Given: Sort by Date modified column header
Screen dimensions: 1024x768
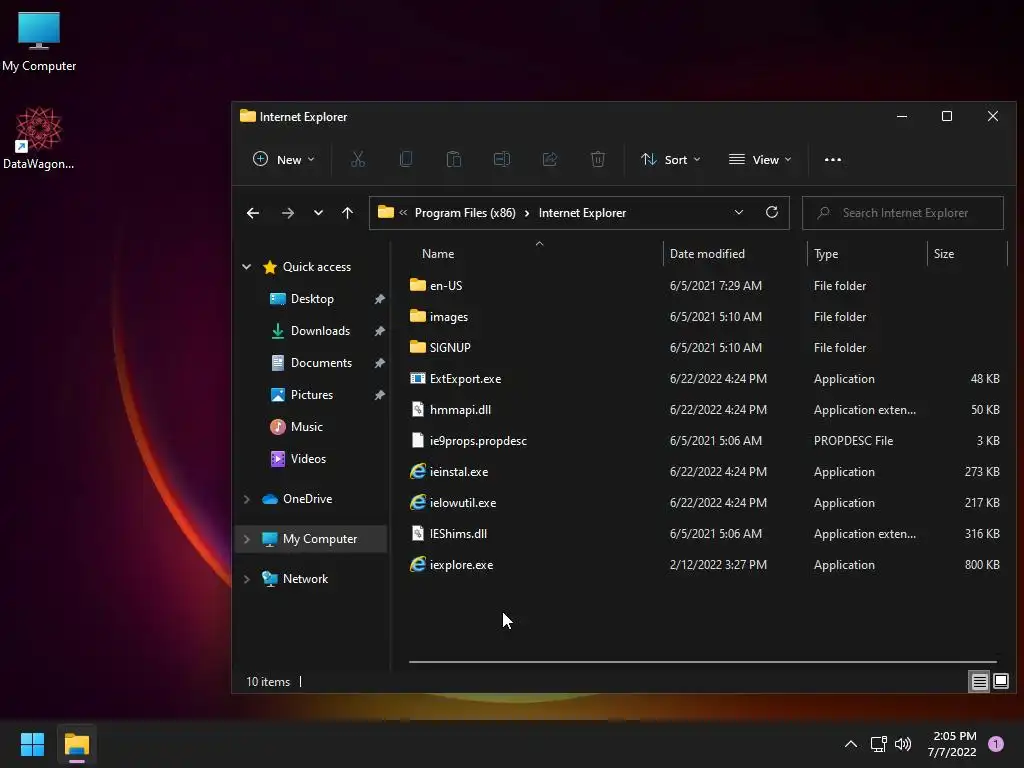Looking at the screenshot, I should point(707,253).
